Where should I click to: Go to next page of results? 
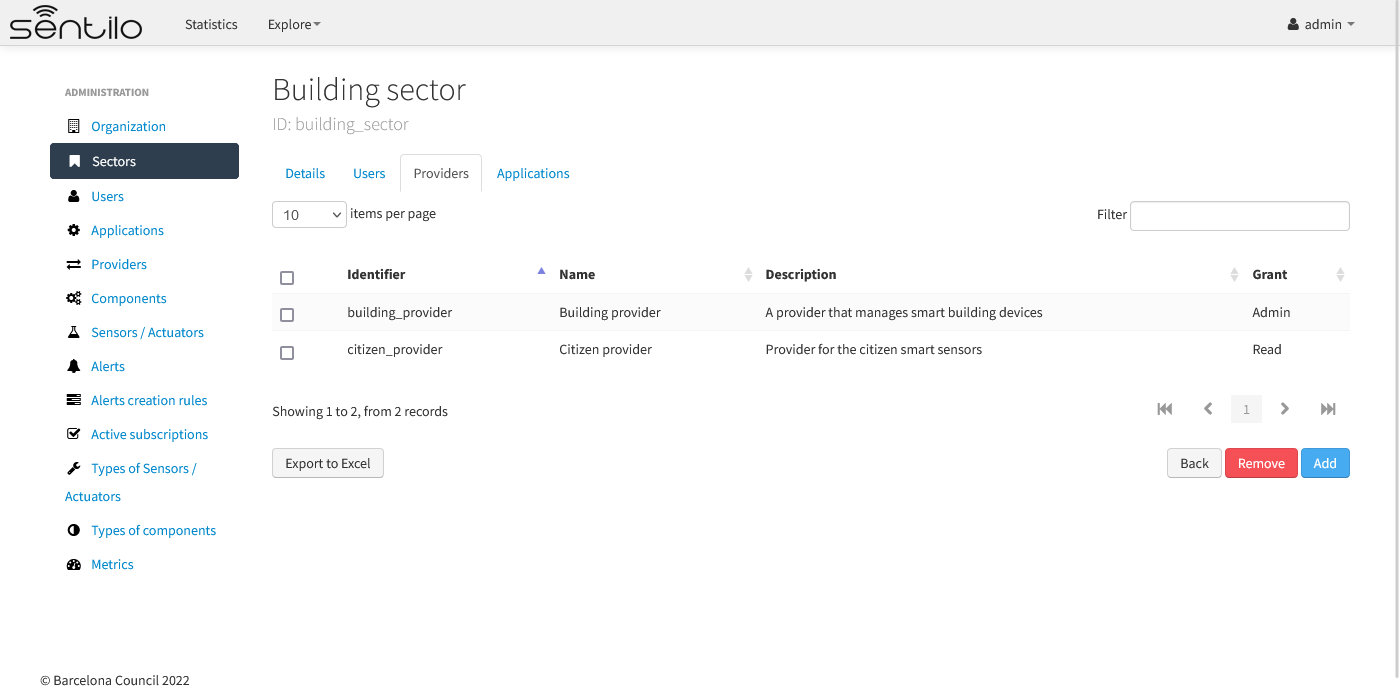pyautogui.click(x=1285, y=409)
